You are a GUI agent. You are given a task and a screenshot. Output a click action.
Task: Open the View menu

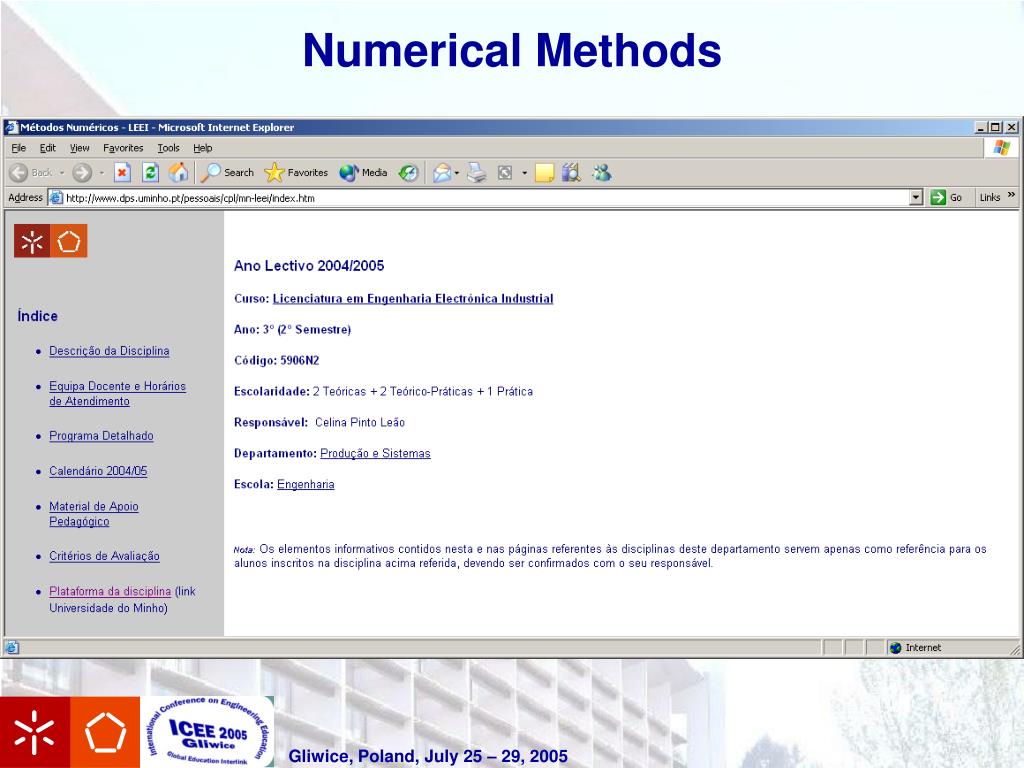(x=80, y=148)
